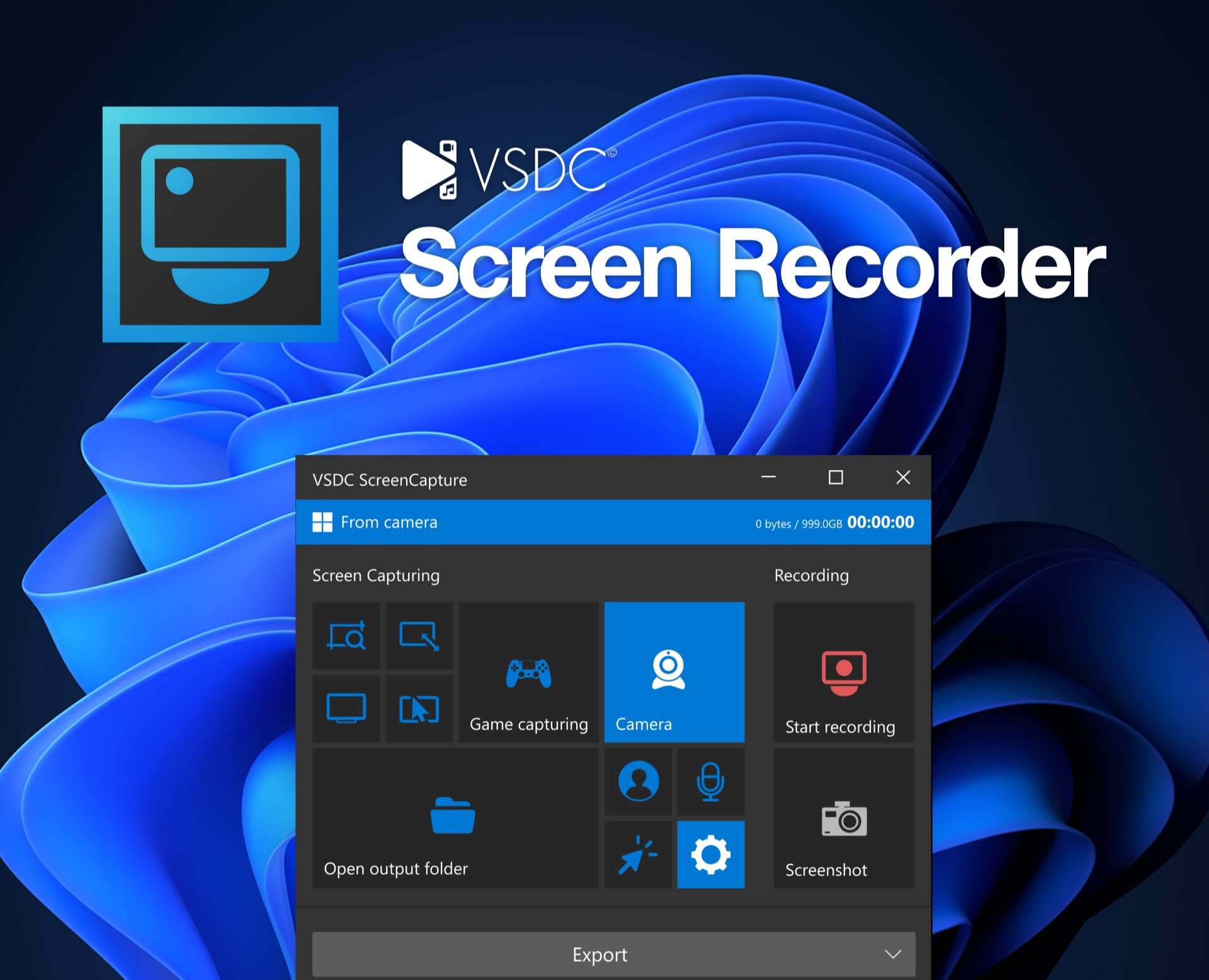Screen dimensions: 1209x980
Task: Select the Camera capture tile
Action: click(674, 673)
